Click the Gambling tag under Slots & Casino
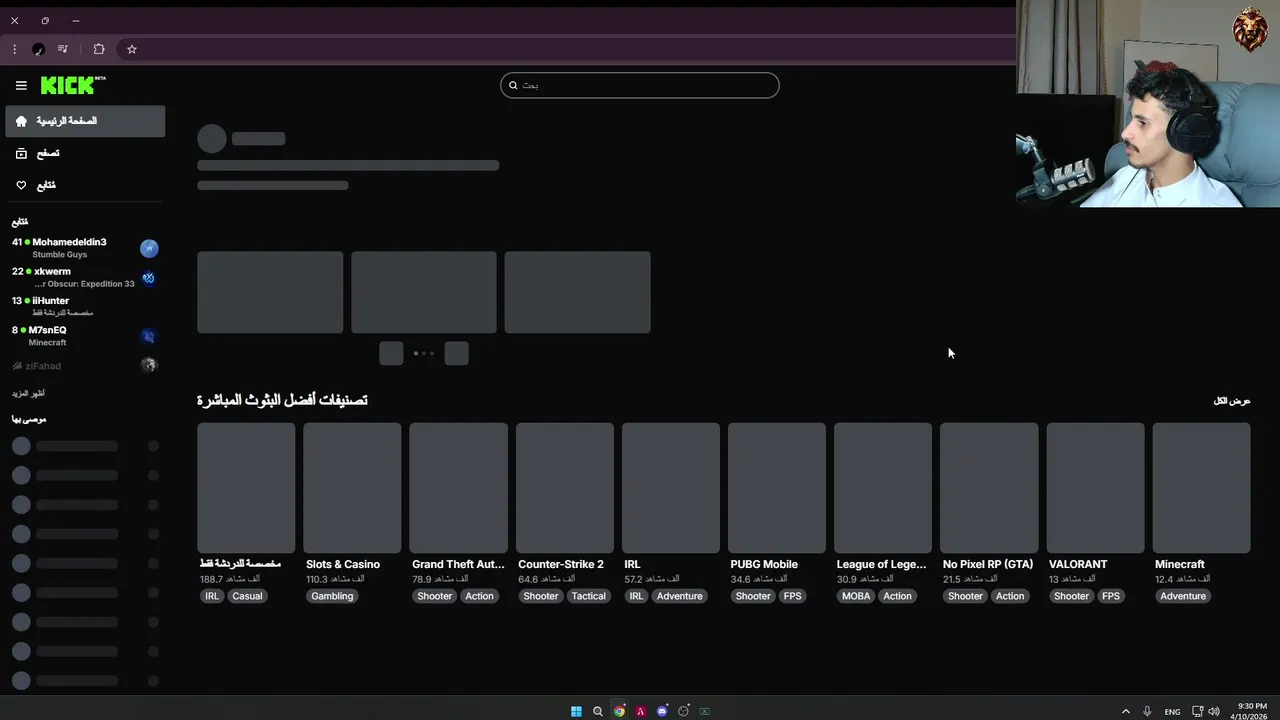The width and height of the screenshot is (1280, 720). (332, 596)
